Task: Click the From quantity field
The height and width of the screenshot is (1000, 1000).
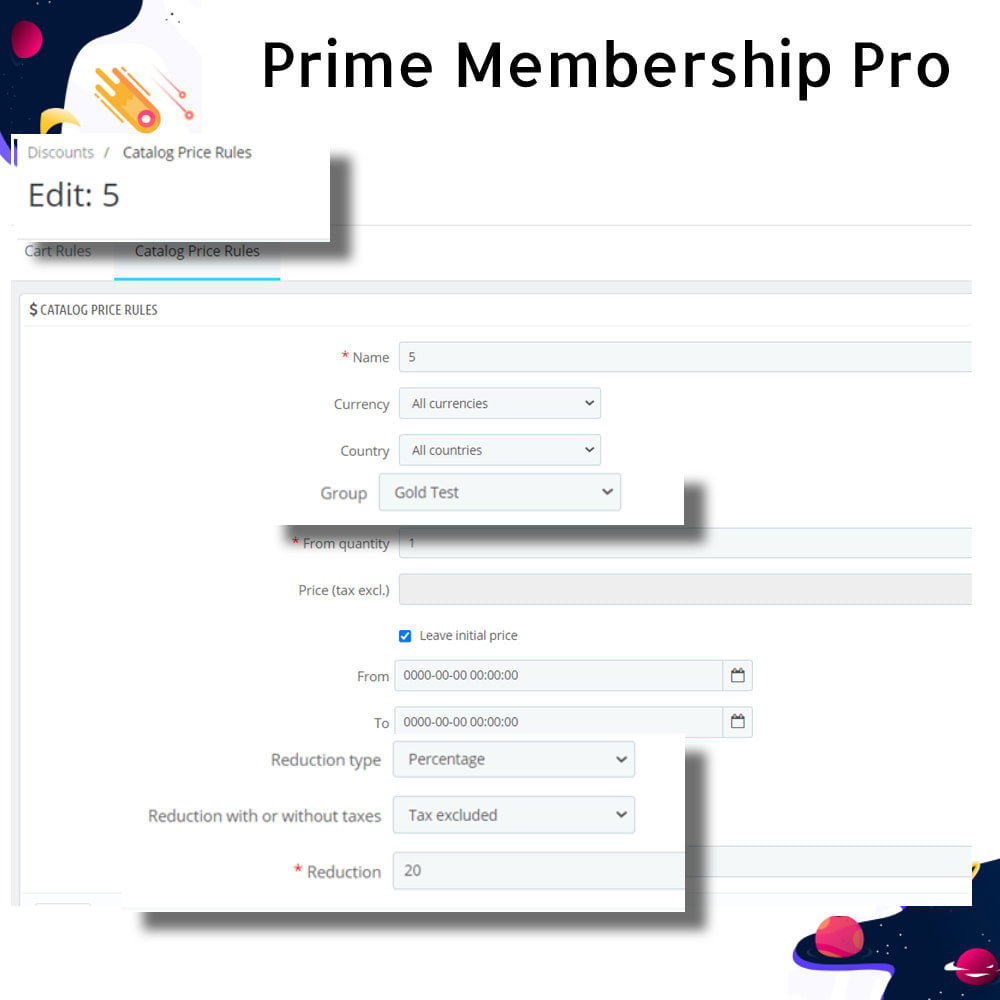Action: 685,543
